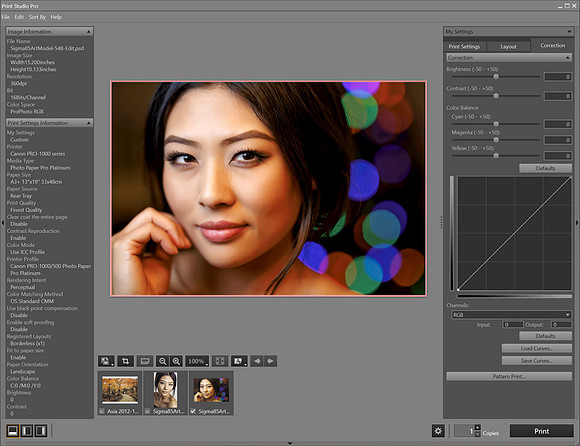The width and height of the screenshot is (580, 446).
Task: Check the middle portrait thumbnail checkbox
Action: [x=147, y=411]
